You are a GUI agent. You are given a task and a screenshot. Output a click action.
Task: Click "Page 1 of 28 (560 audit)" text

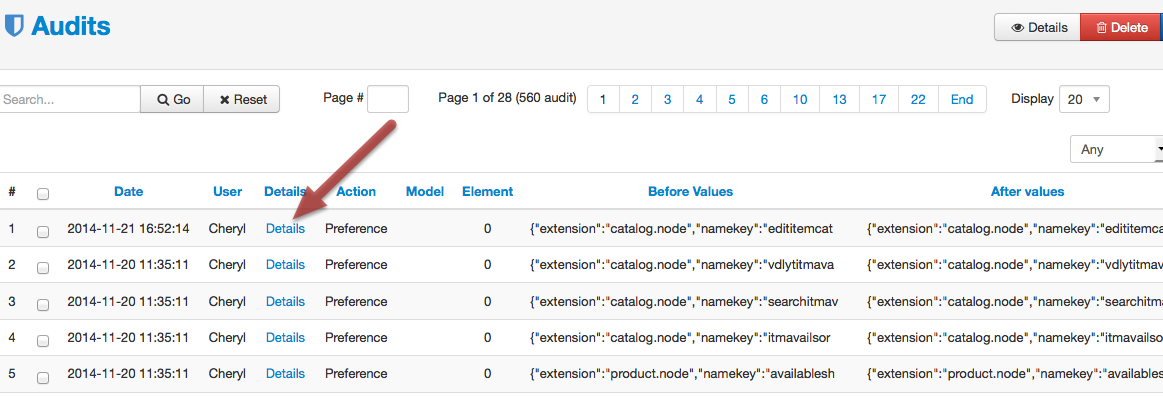click(507, 98)
